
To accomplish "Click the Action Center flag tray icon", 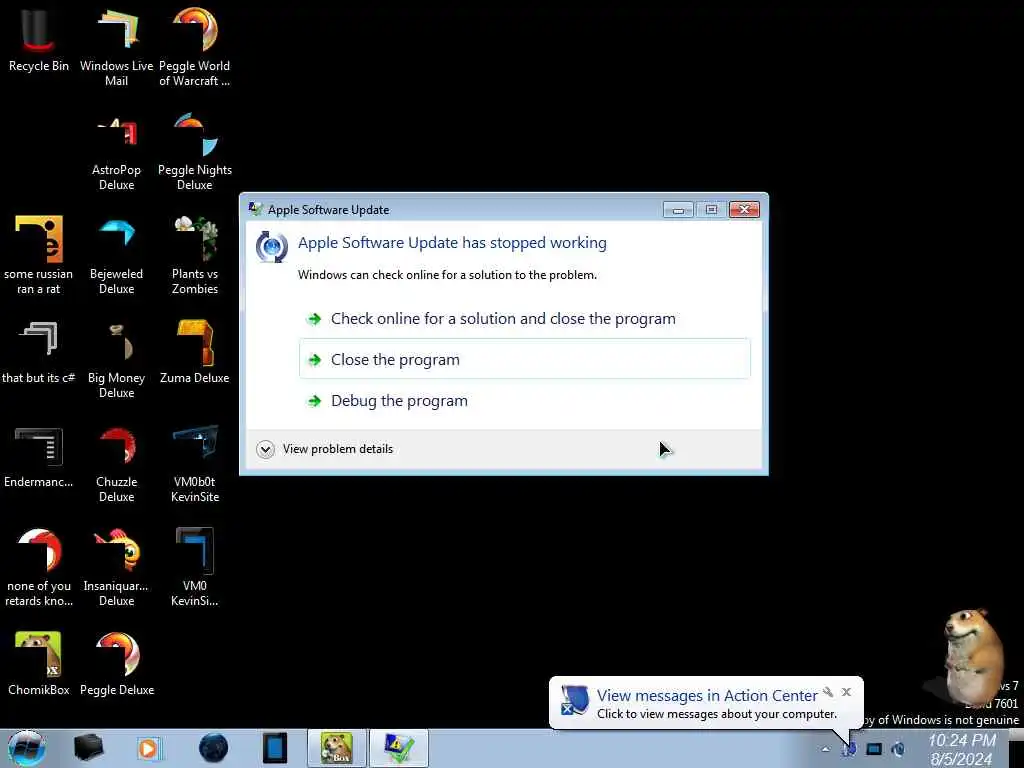I will pyautogui.click(x=849, y=749).
